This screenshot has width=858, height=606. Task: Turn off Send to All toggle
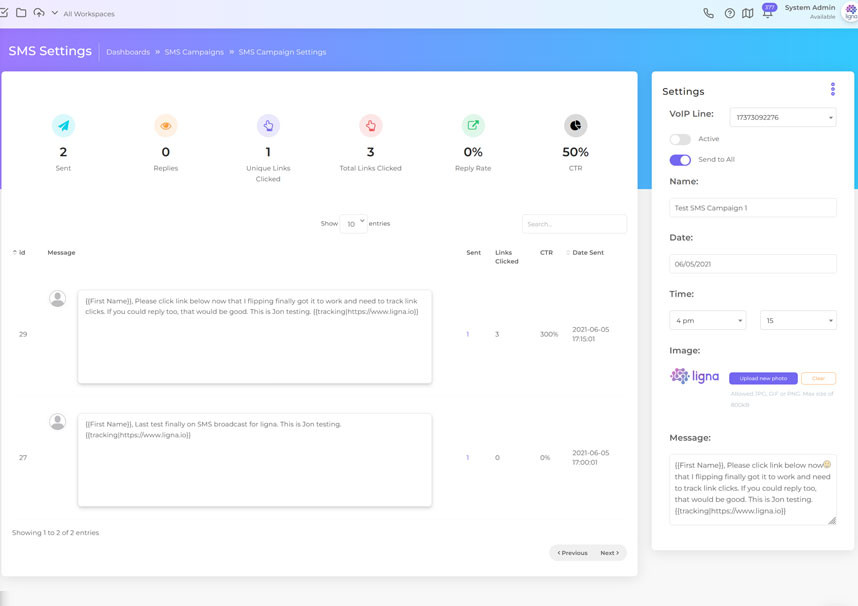coord(680,160)
